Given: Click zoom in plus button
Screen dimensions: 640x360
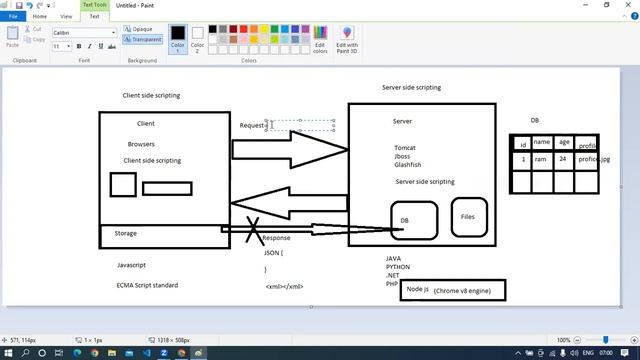Looking at the screenshot, I should [x=634, y=340].
